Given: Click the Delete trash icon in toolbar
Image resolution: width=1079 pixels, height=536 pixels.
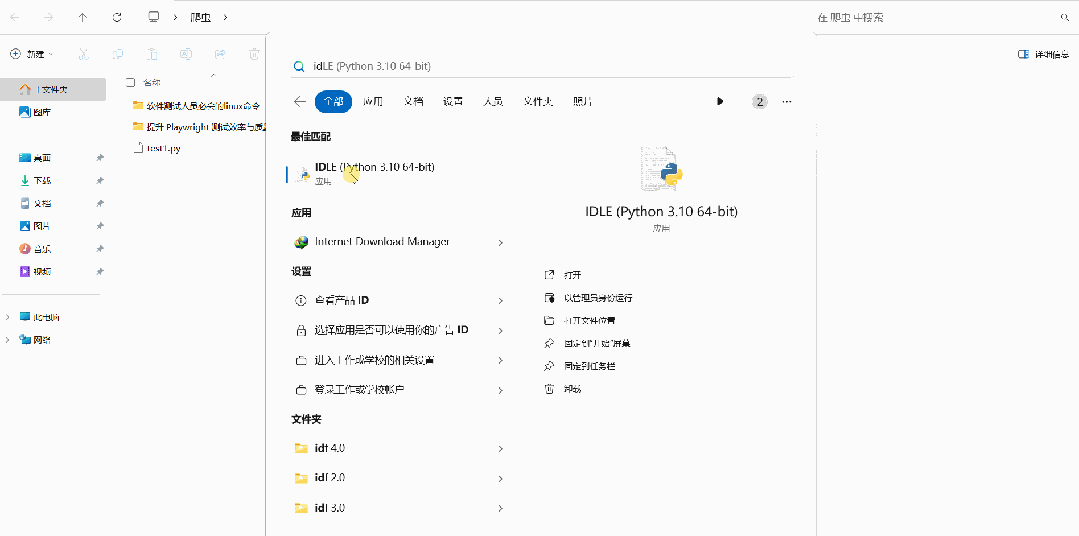Looking at the screenshot, I should pyautogui.click(x=254, y=54).
